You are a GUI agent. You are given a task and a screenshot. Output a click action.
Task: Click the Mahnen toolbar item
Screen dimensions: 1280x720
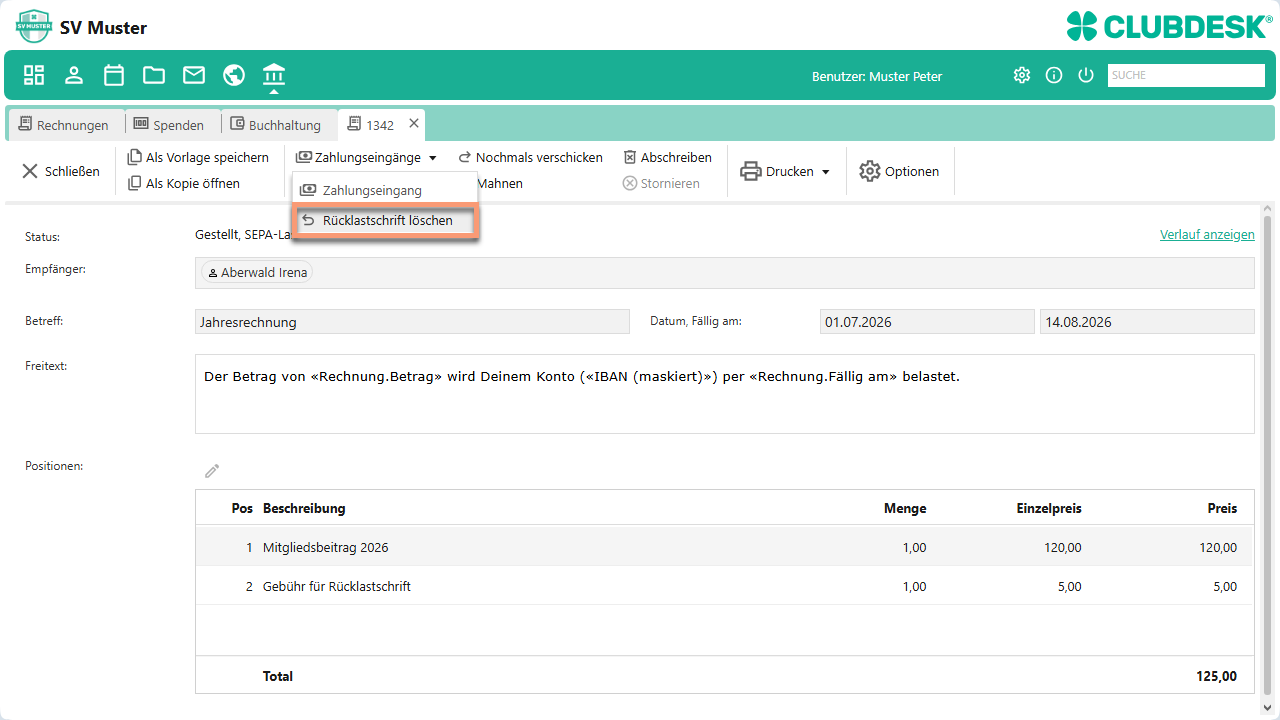[x=500, y=183]
